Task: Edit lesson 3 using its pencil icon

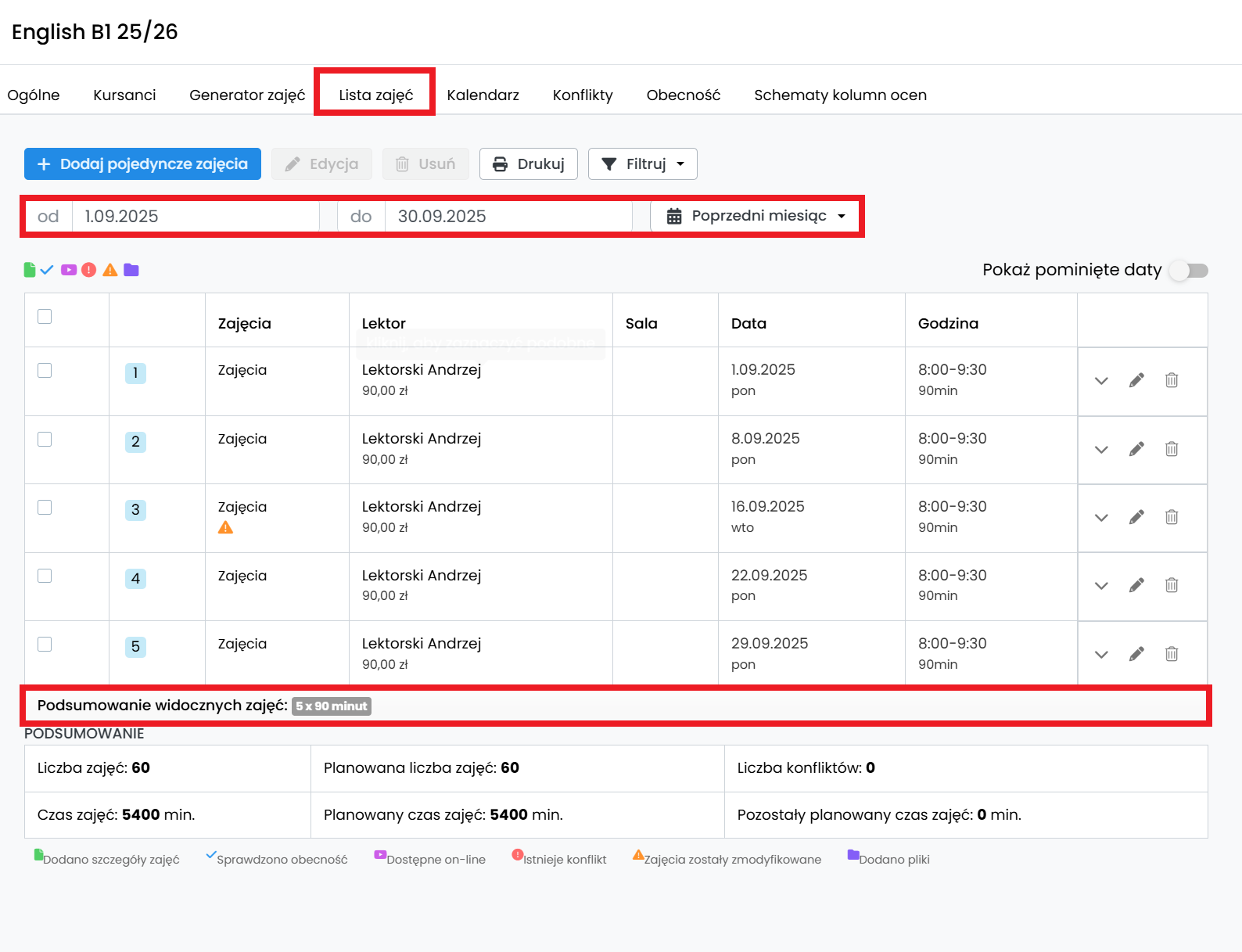Action: [1136, 517]
